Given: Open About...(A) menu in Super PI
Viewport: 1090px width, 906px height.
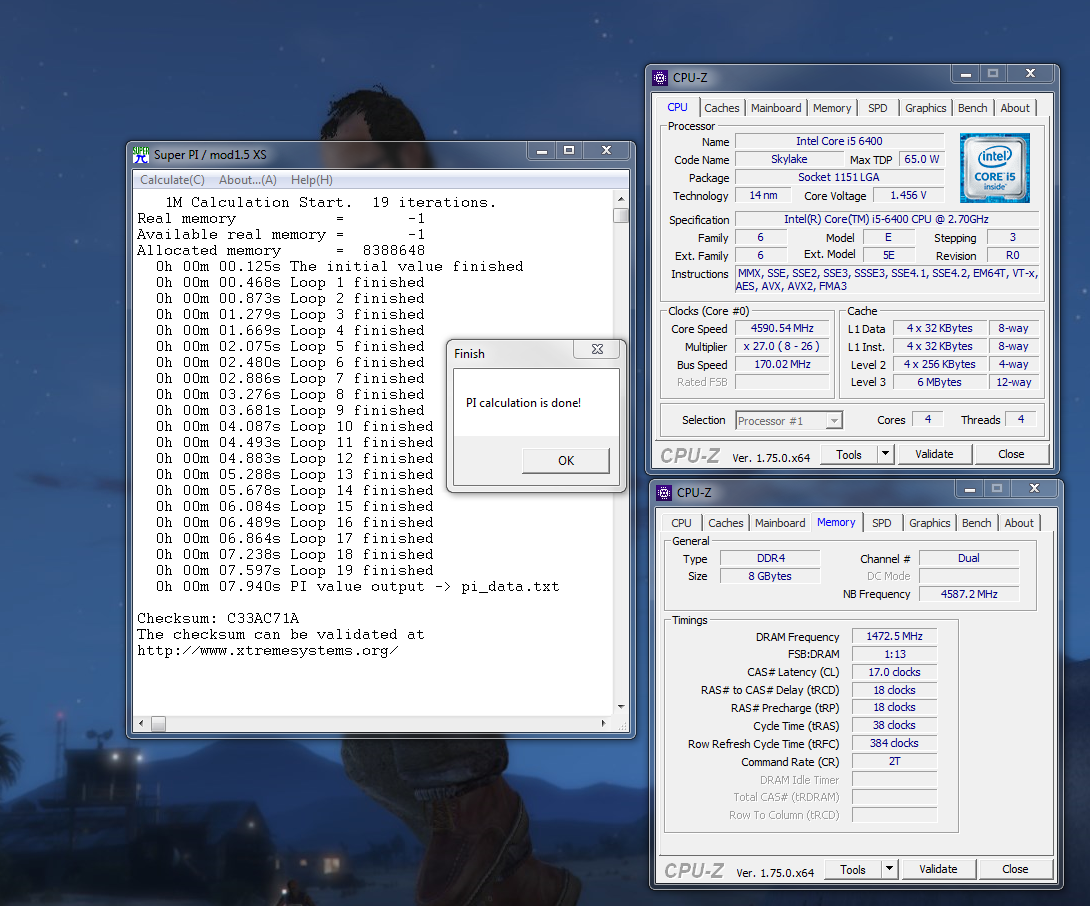Looking at the screenshot, I should [247, 179].
